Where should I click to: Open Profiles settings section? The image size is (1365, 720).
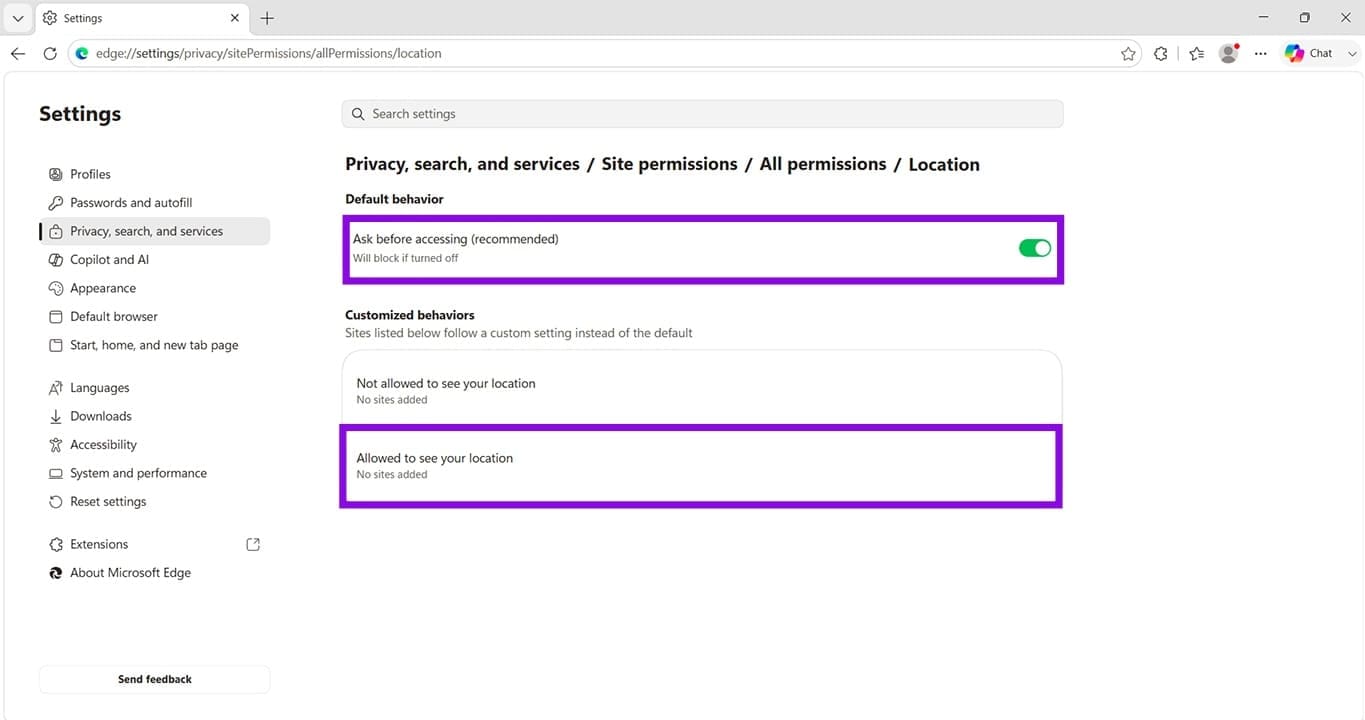tap(155, 174)
